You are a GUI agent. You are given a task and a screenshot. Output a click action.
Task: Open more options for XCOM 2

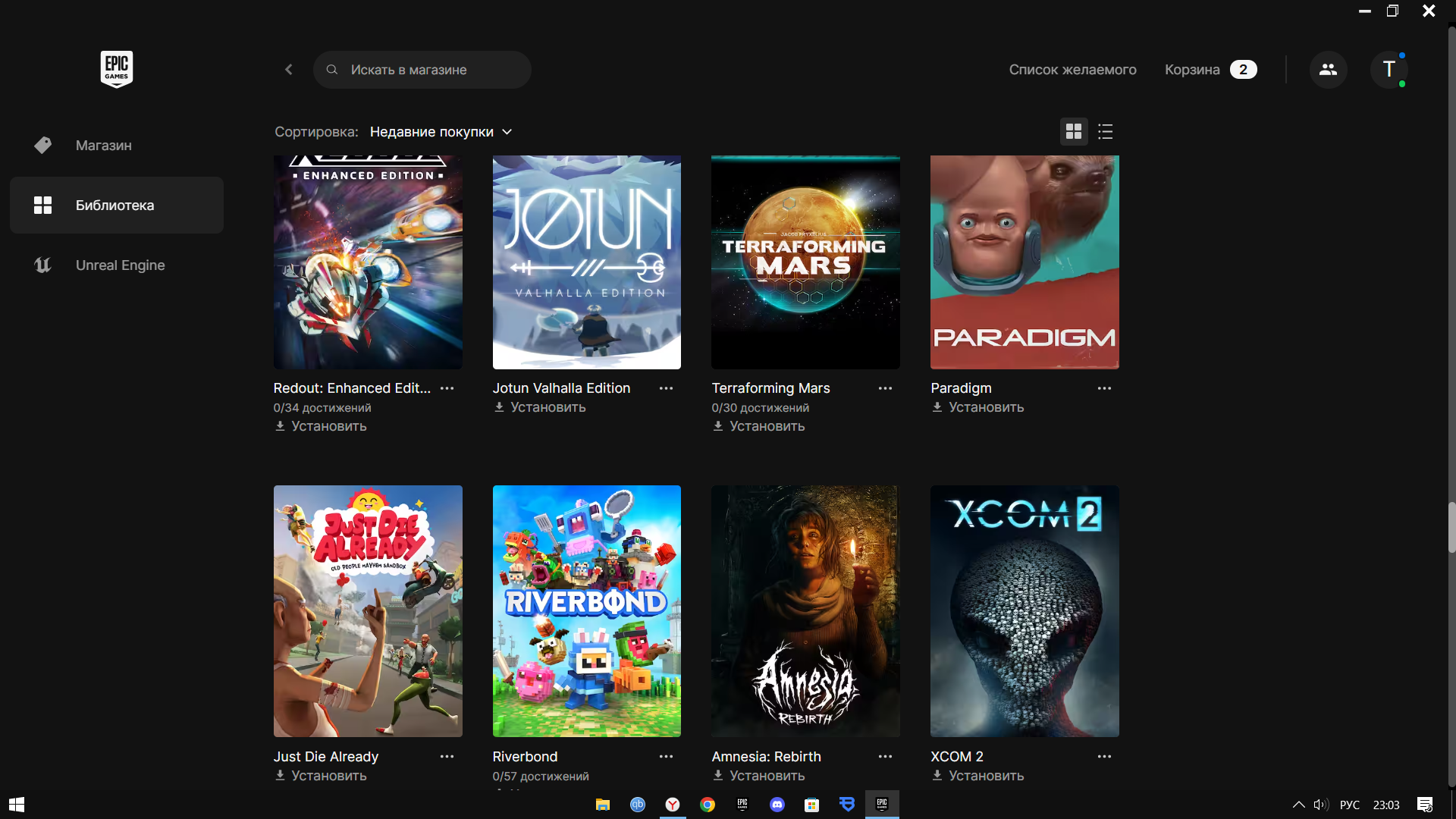[1104, 757]
